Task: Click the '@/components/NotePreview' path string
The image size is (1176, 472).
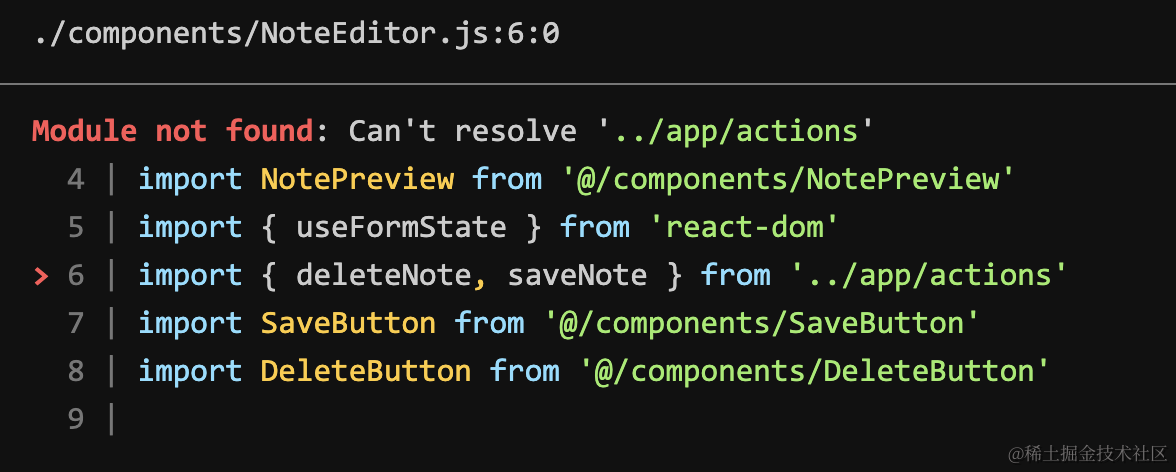Action: pos(788,180)
